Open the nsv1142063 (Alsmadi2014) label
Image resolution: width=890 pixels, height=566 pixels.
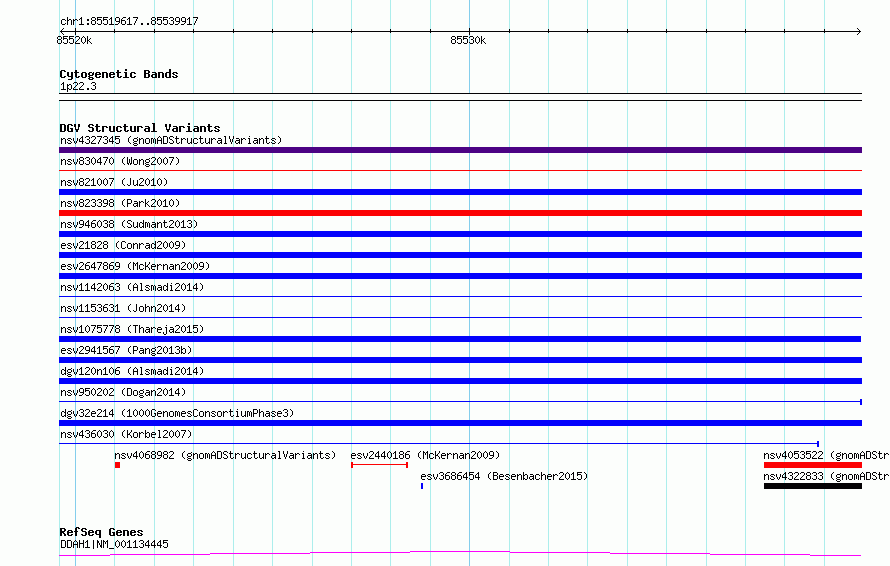pos(132,287)
